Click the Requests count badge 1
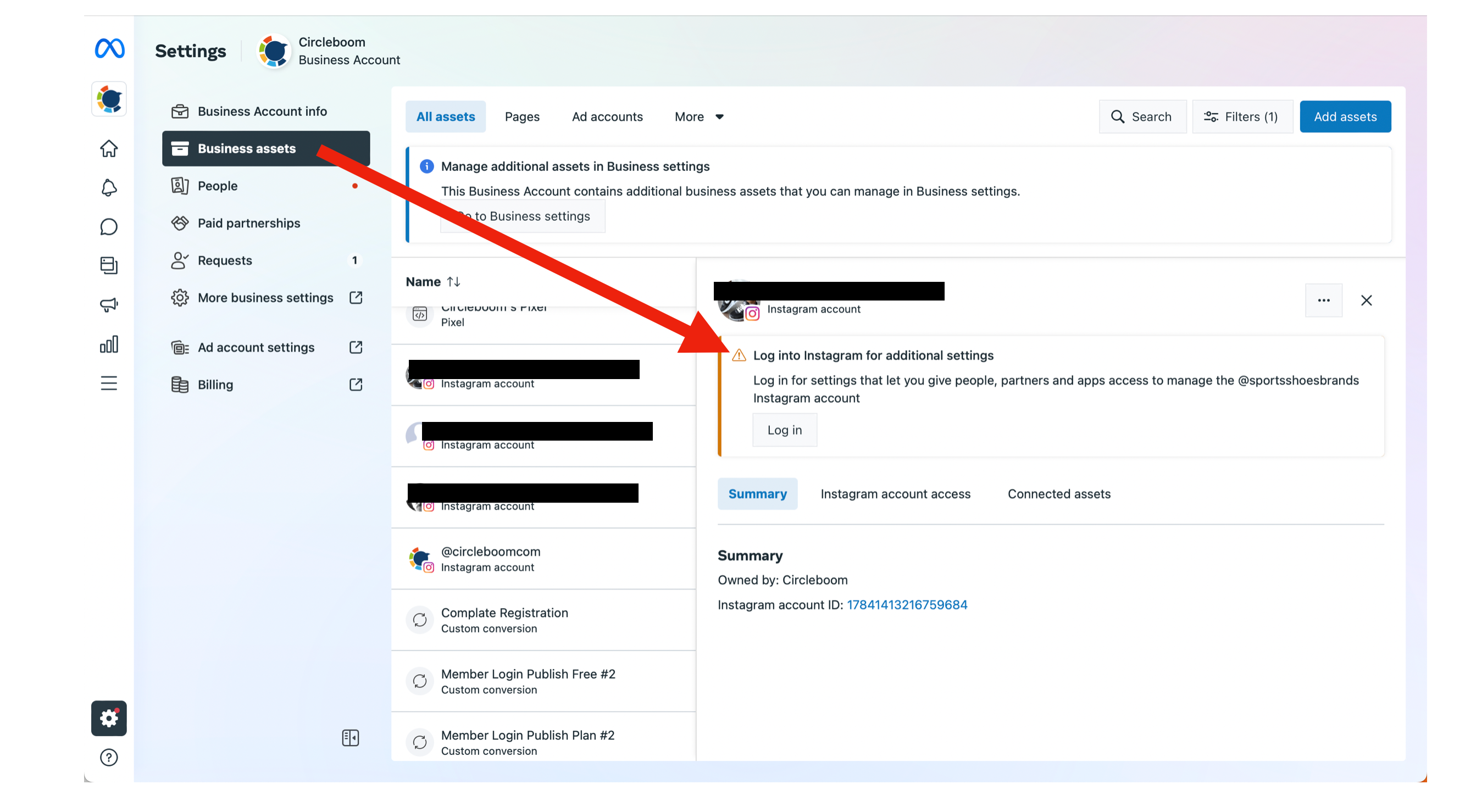This screenshot has width=1465, height=812. (x=355, y=260)
